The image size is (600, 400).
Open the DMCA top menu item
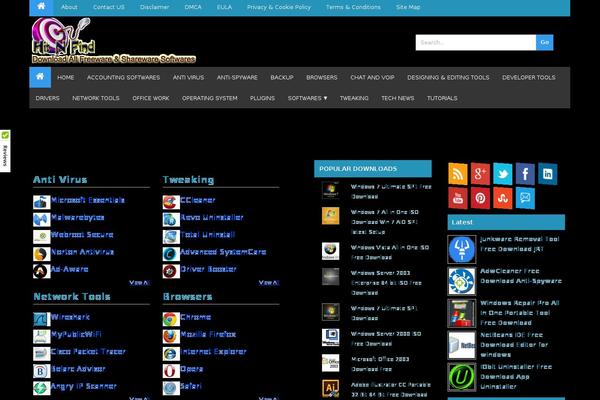193,7
